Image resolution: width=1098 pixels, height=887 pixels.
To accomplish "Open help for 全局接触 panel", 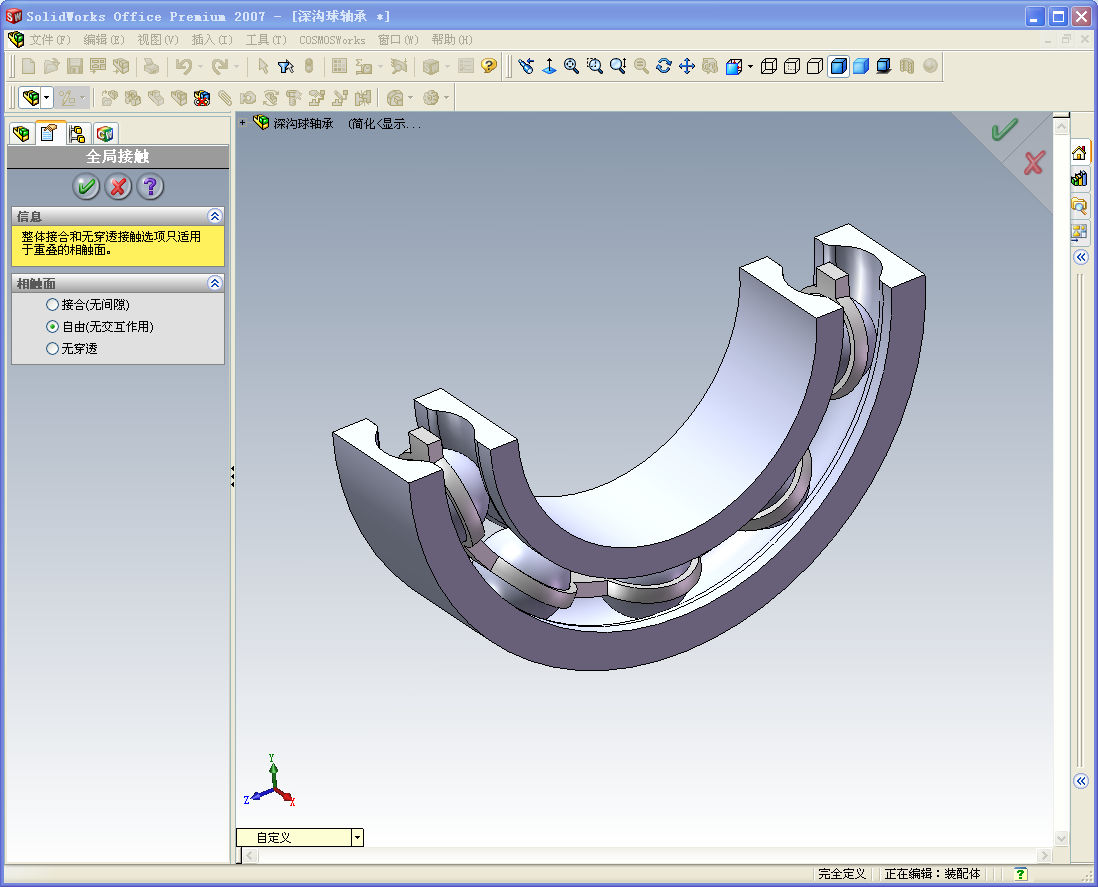I will pos(150,186).
